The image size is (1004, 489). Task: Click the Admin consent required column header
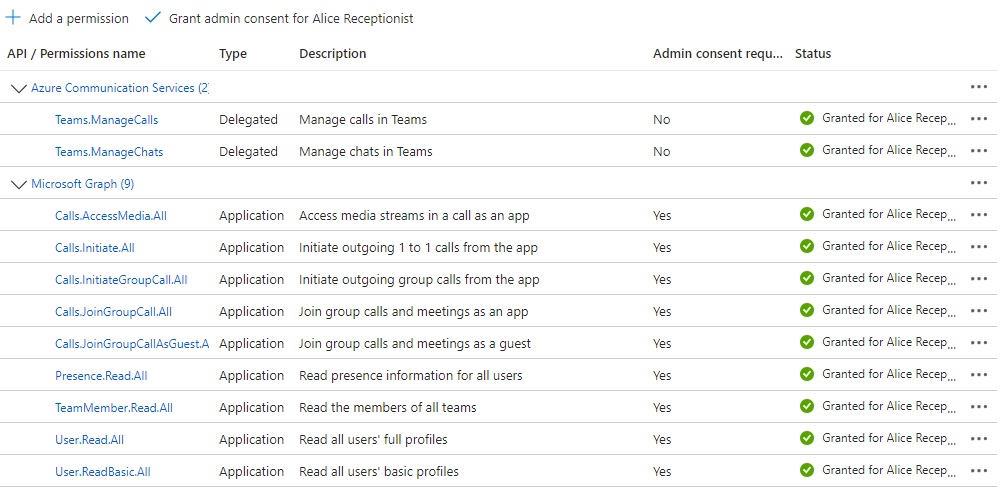tap(718, 54)
